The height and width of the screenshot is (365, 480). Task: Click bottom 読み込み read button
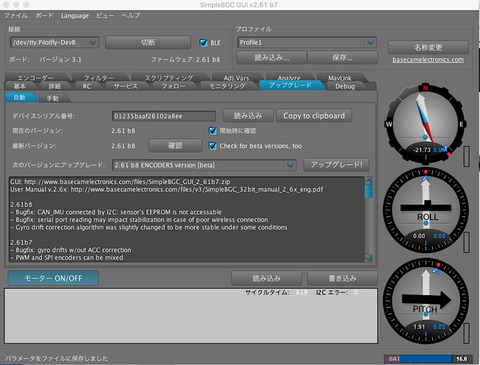pos(267,278)
